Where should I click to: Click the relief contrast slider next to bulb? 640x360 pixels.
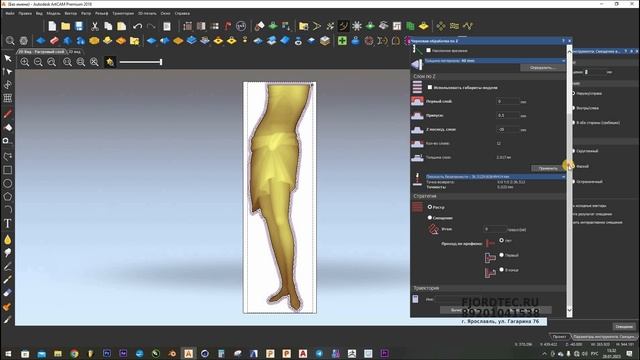[141, 62]
